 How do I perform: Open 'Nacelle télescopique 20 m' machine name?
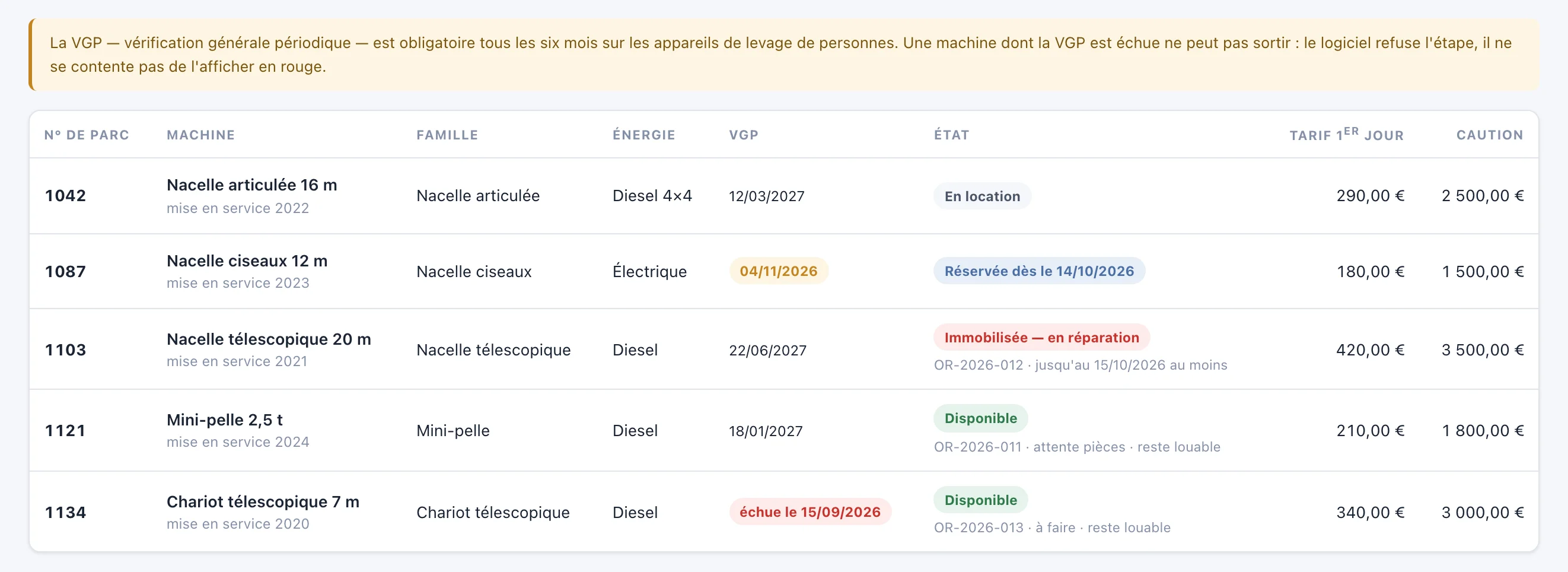(269, 339)
